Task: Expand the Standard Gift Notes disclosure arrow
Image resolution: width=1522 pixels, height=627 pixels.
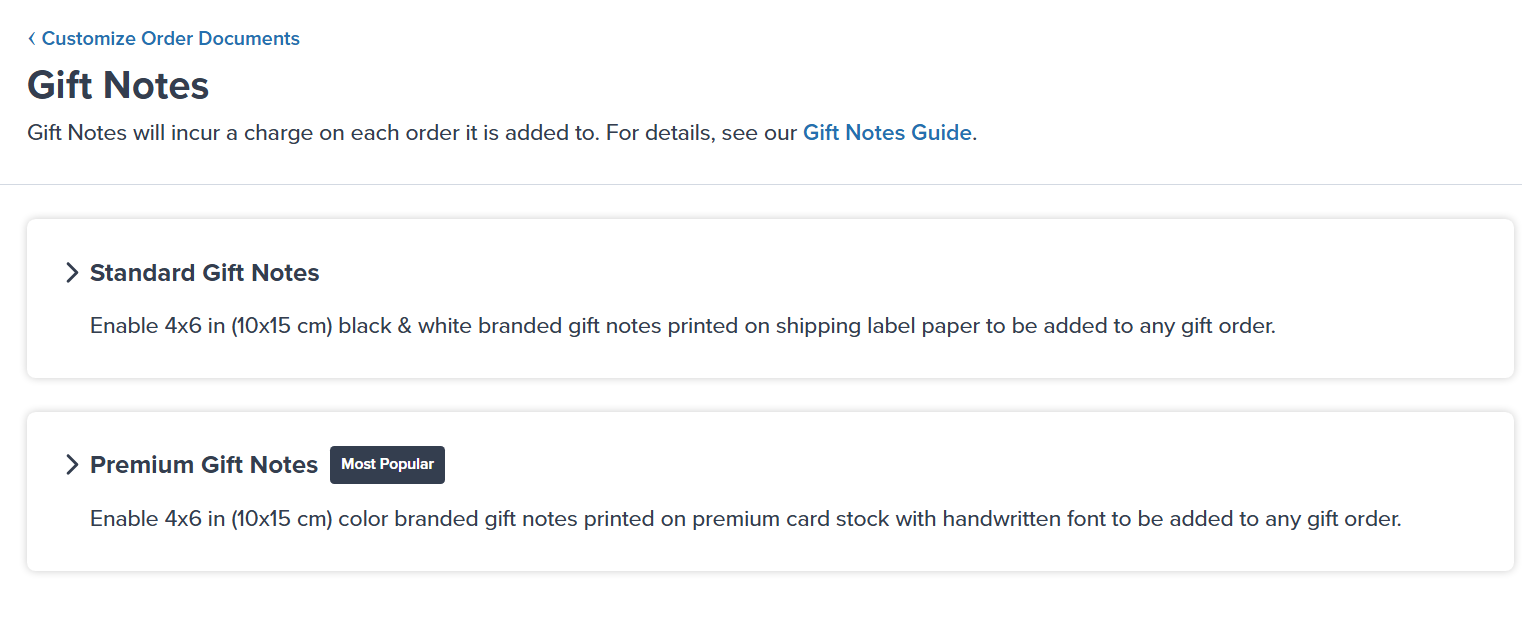Action: point(71,271)
